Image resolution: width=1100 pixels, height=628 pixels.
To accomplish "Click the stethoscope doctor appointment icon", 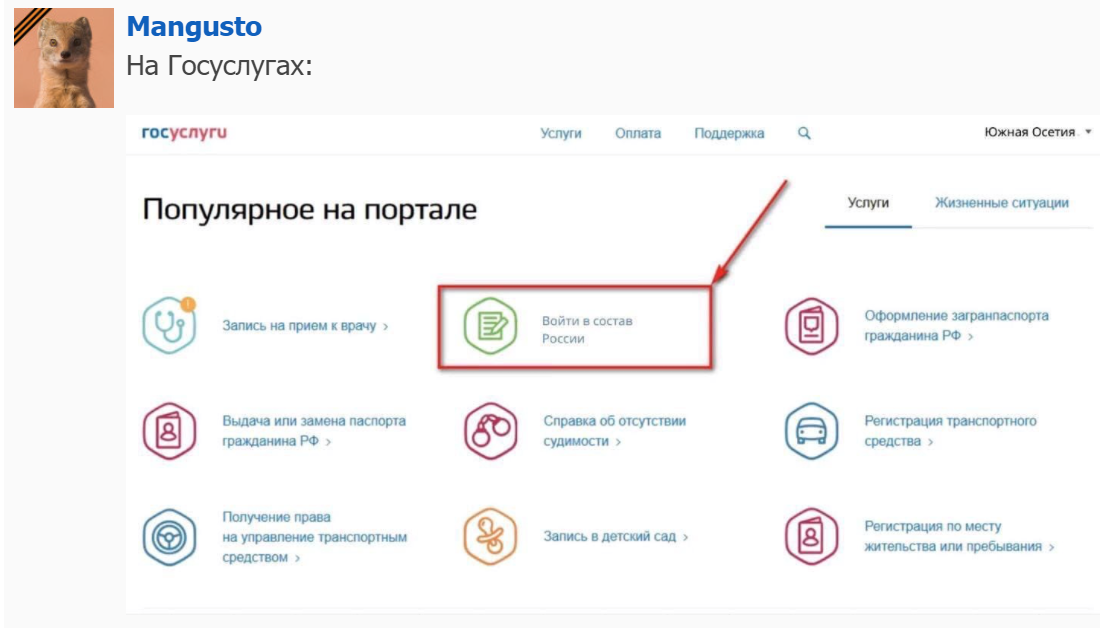I will pyautogui.click(x=169, y=325).
